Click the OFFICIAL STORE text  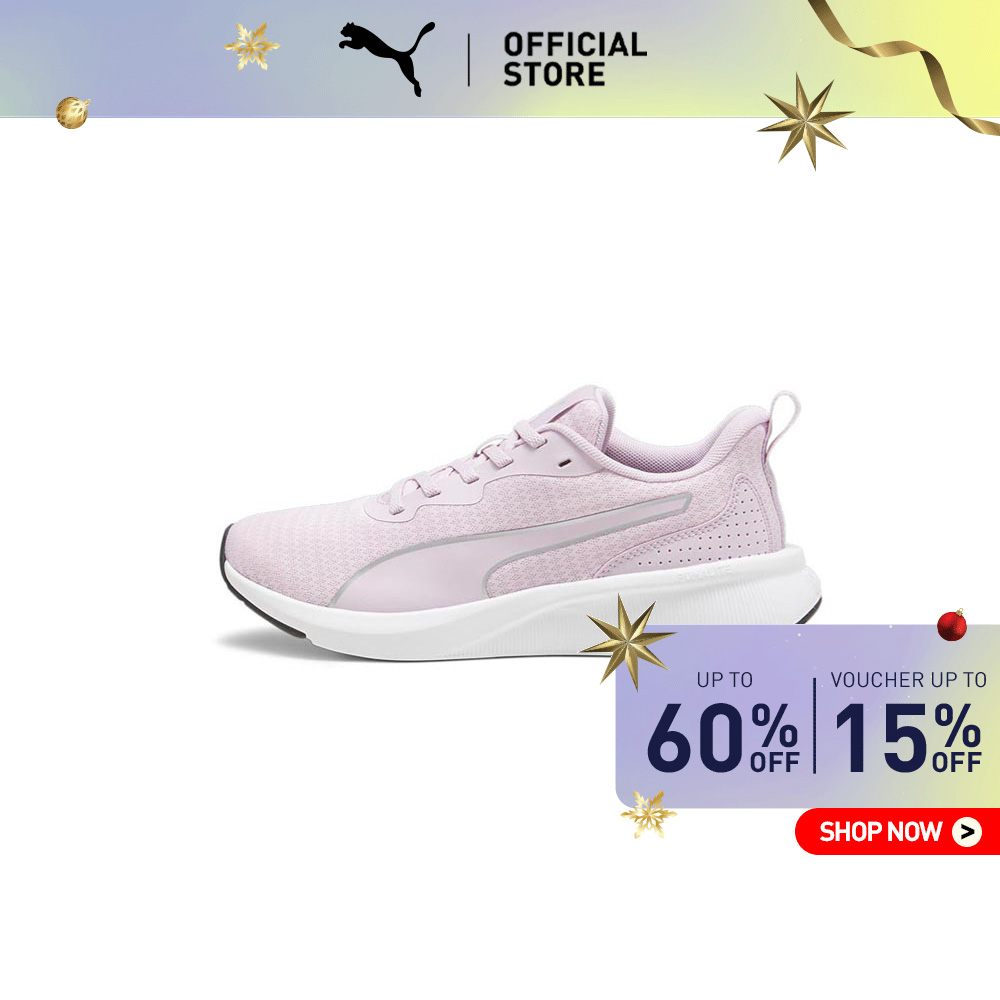(x=575, y=59)
